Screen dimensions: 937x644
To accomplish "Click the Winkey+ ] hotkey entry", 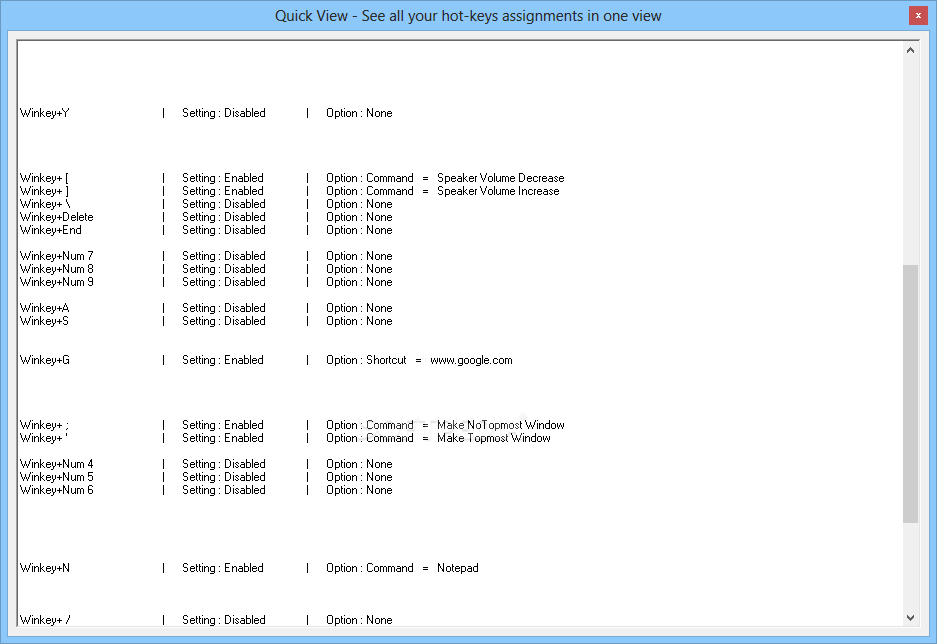I will click(44, 191).
